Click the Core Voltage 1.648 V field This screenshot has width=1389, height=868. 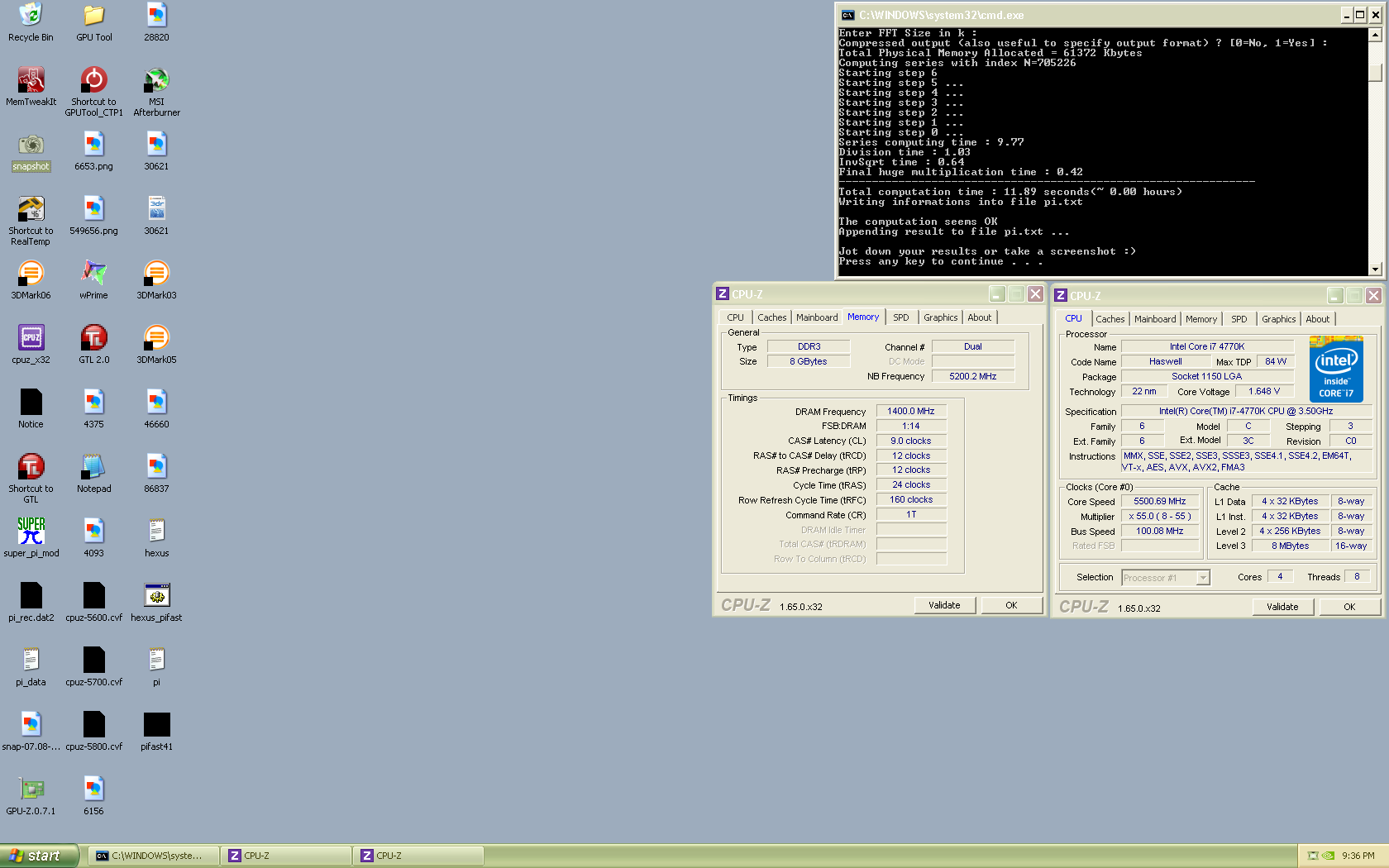[x=1264, y=391]
